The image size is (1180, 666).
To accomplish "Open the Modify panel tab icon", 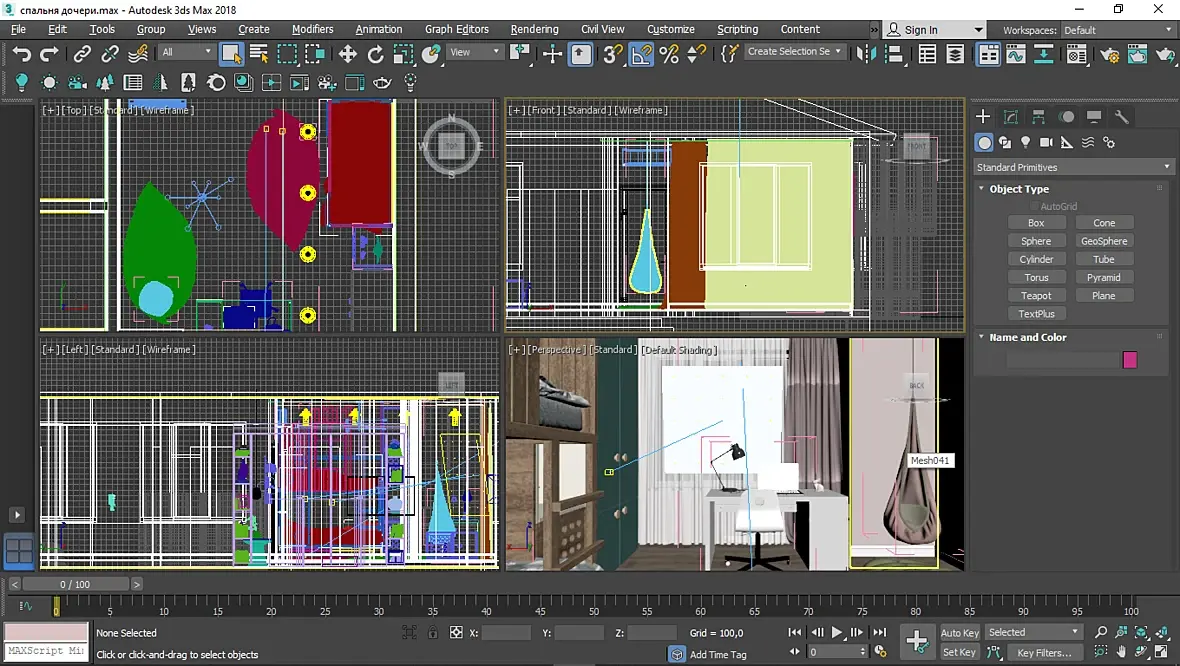I will coord(1011,117).
